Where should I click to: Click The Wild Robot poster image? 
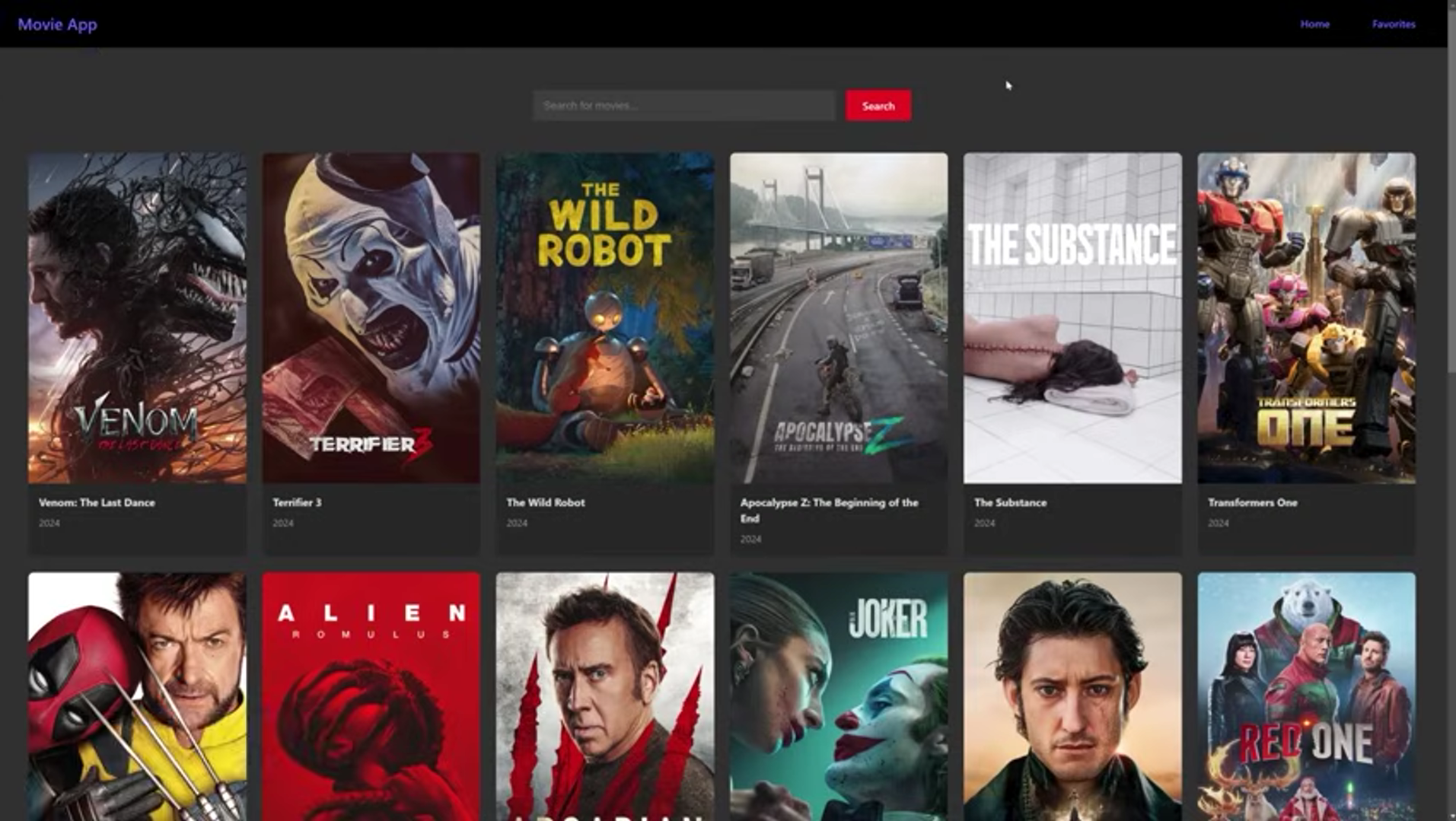click(x=605, y=318)
